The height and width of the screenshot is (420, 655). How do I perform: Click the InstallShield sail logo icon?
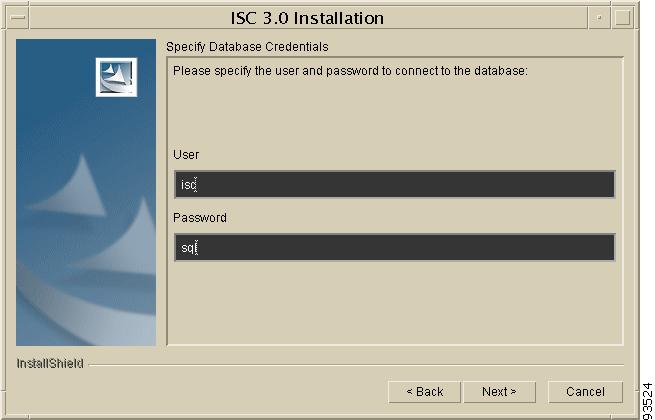[116, 77]
